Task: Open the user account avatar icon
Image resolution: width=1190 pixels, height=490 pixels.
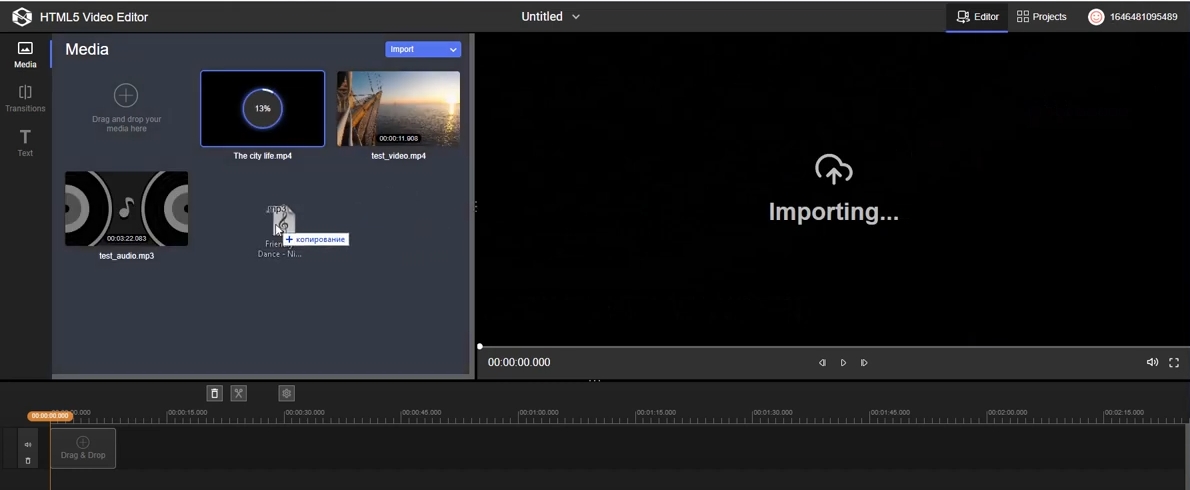Action: 1096,17
